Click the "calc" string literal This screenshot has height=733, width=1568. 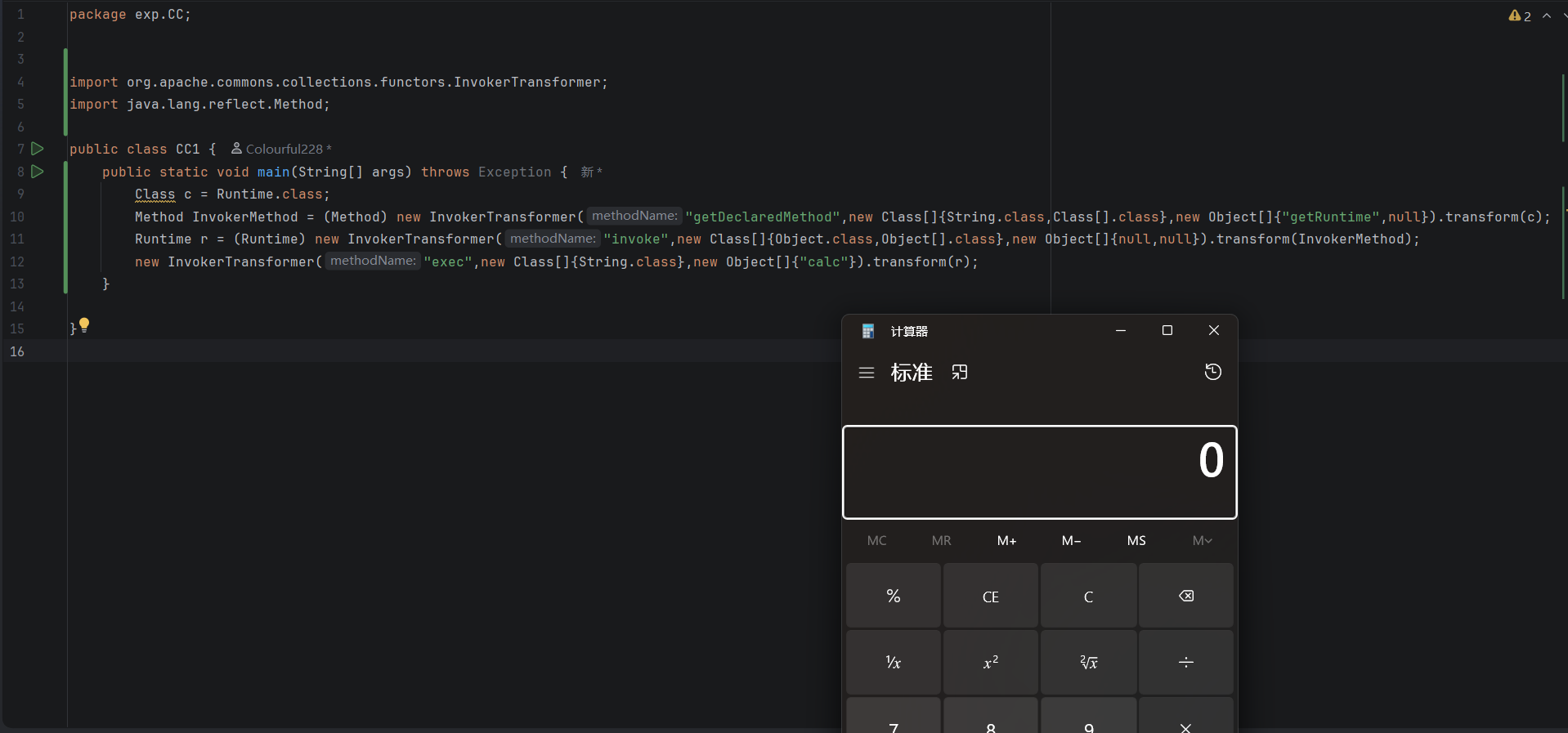pyautogui.click(x=824, y=261)
